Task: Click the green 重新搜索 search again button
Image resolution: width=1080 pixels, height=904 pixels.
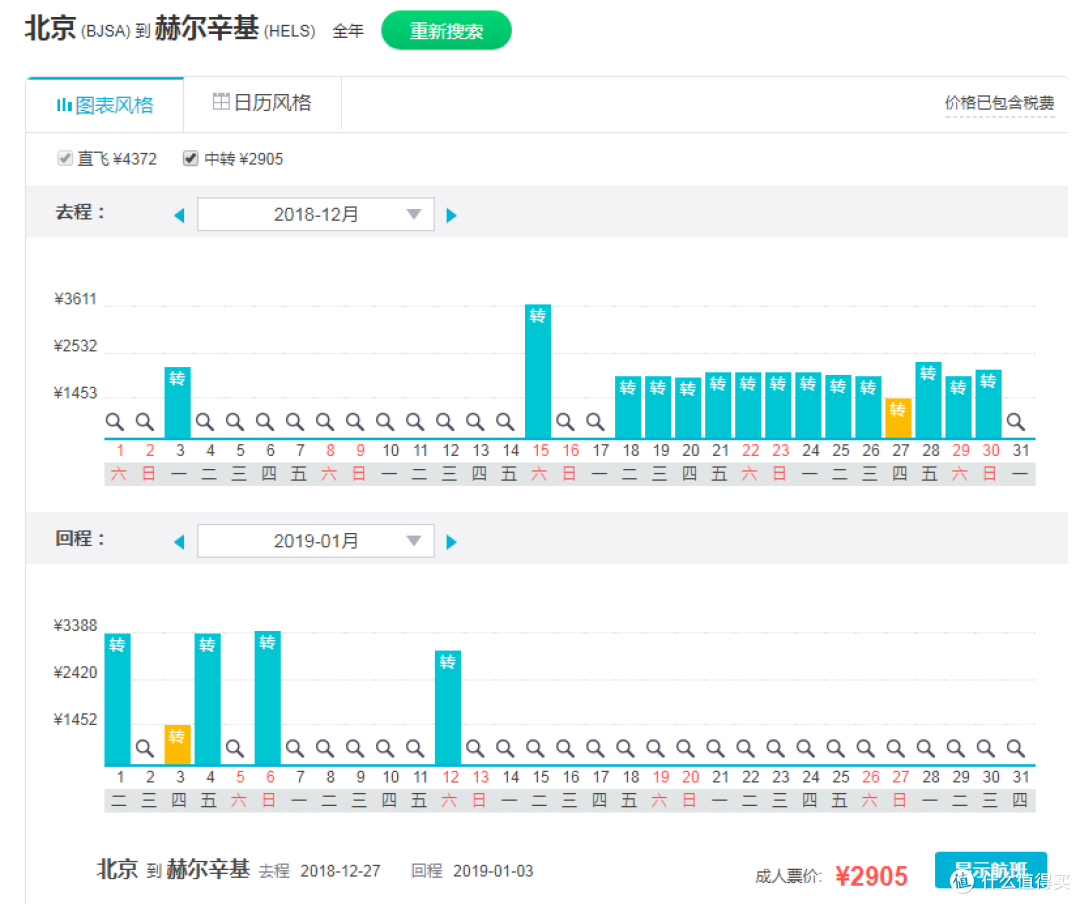Action: coord(446,30)
